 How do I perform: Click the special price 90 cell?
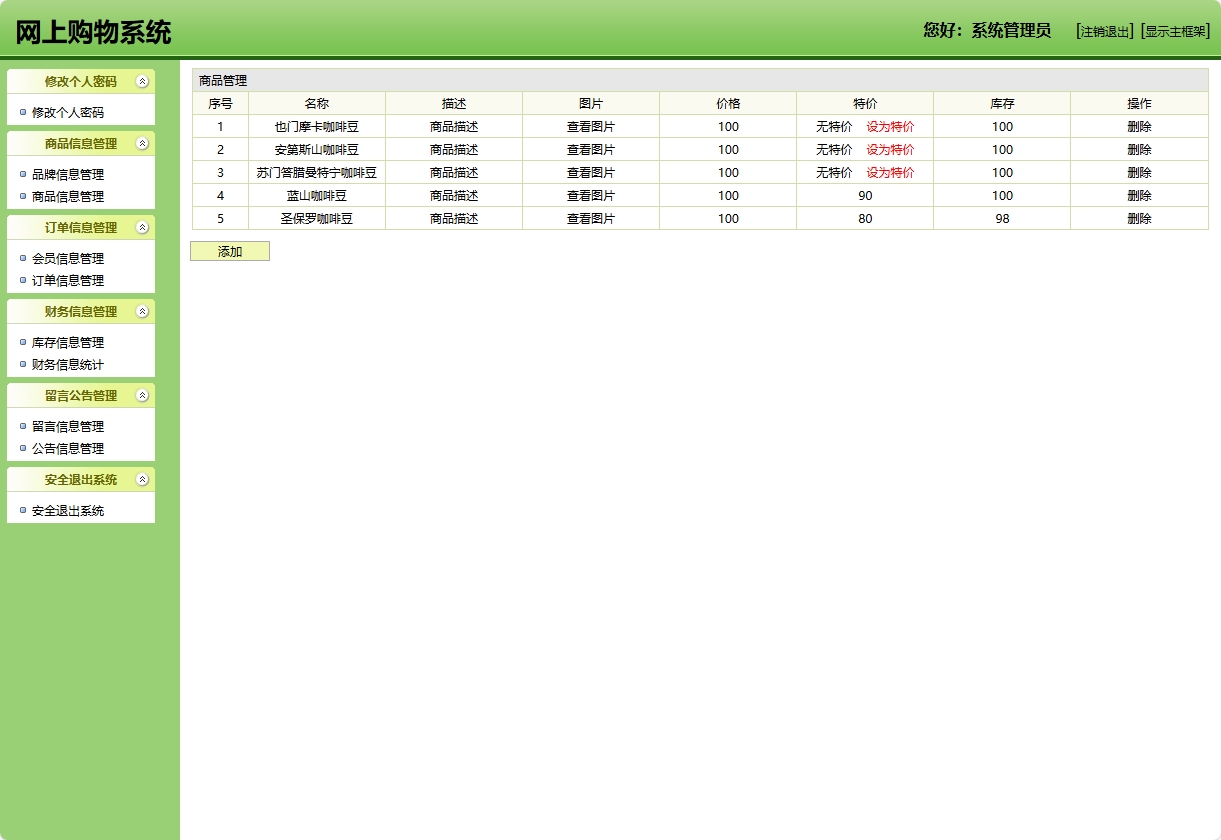click(865, 195)
